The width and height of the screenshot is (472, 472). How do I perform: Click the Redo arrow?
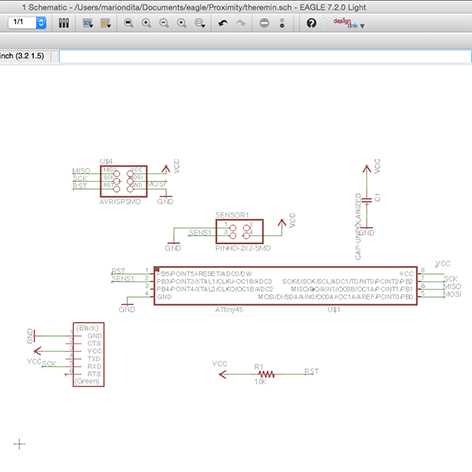pyautogui.click(x=241, y=23)
